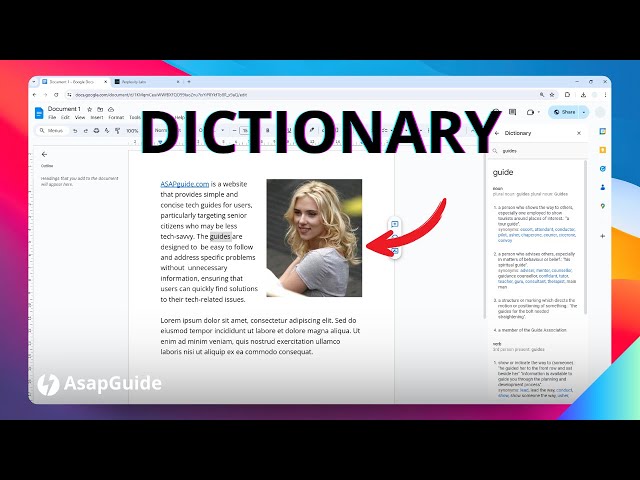
Task: Click the Share button
Action: coord(566,112)
